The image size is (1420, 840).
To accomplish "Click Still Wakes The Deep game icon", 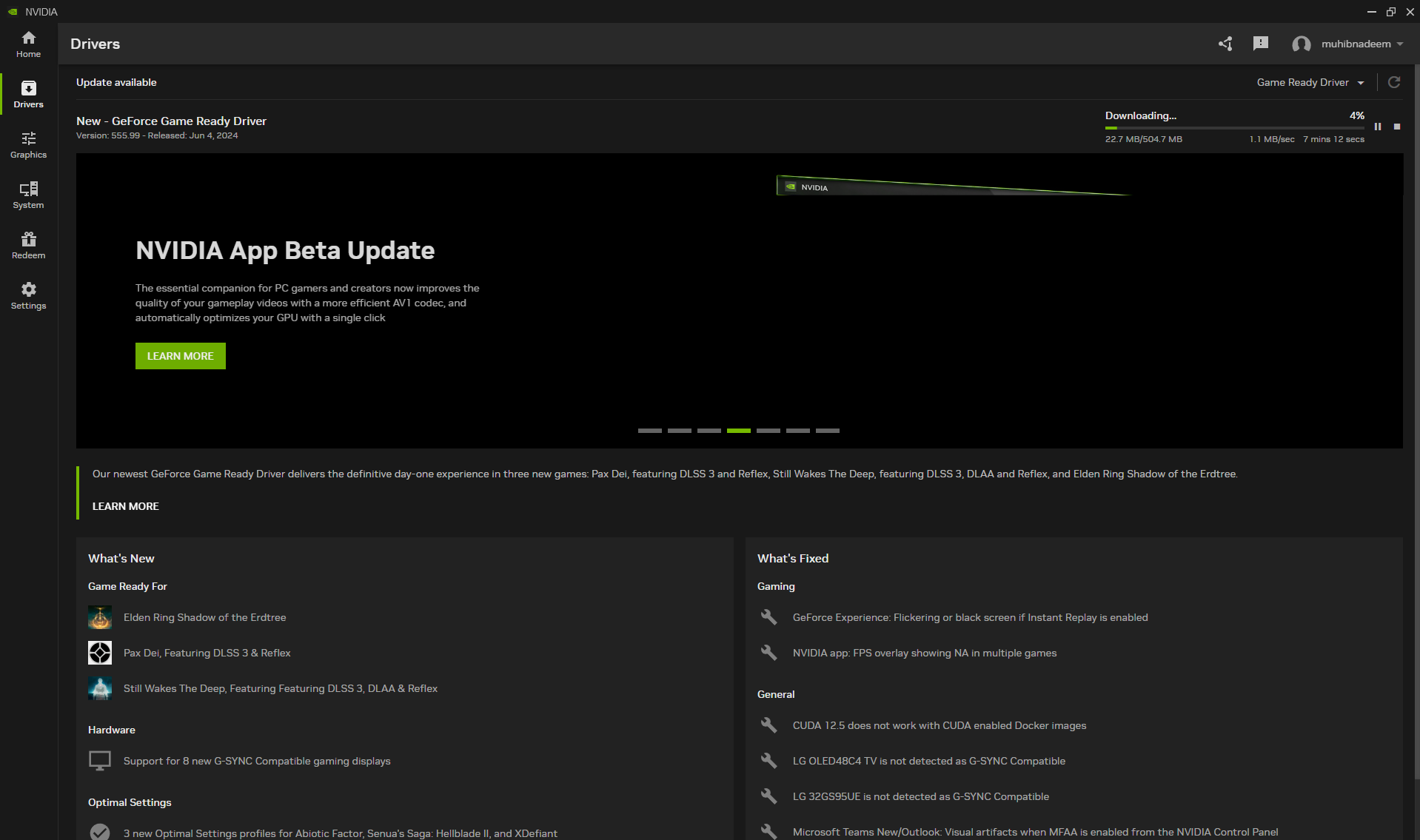I will [100, 688].
